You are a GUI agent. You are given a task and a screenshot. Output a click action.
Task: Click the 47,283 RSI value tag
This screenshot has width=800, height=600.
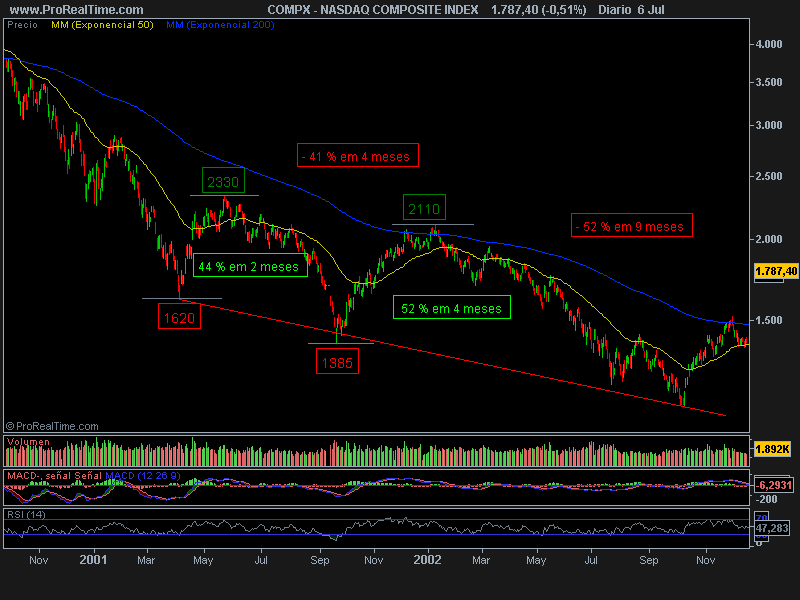(772, 528)
